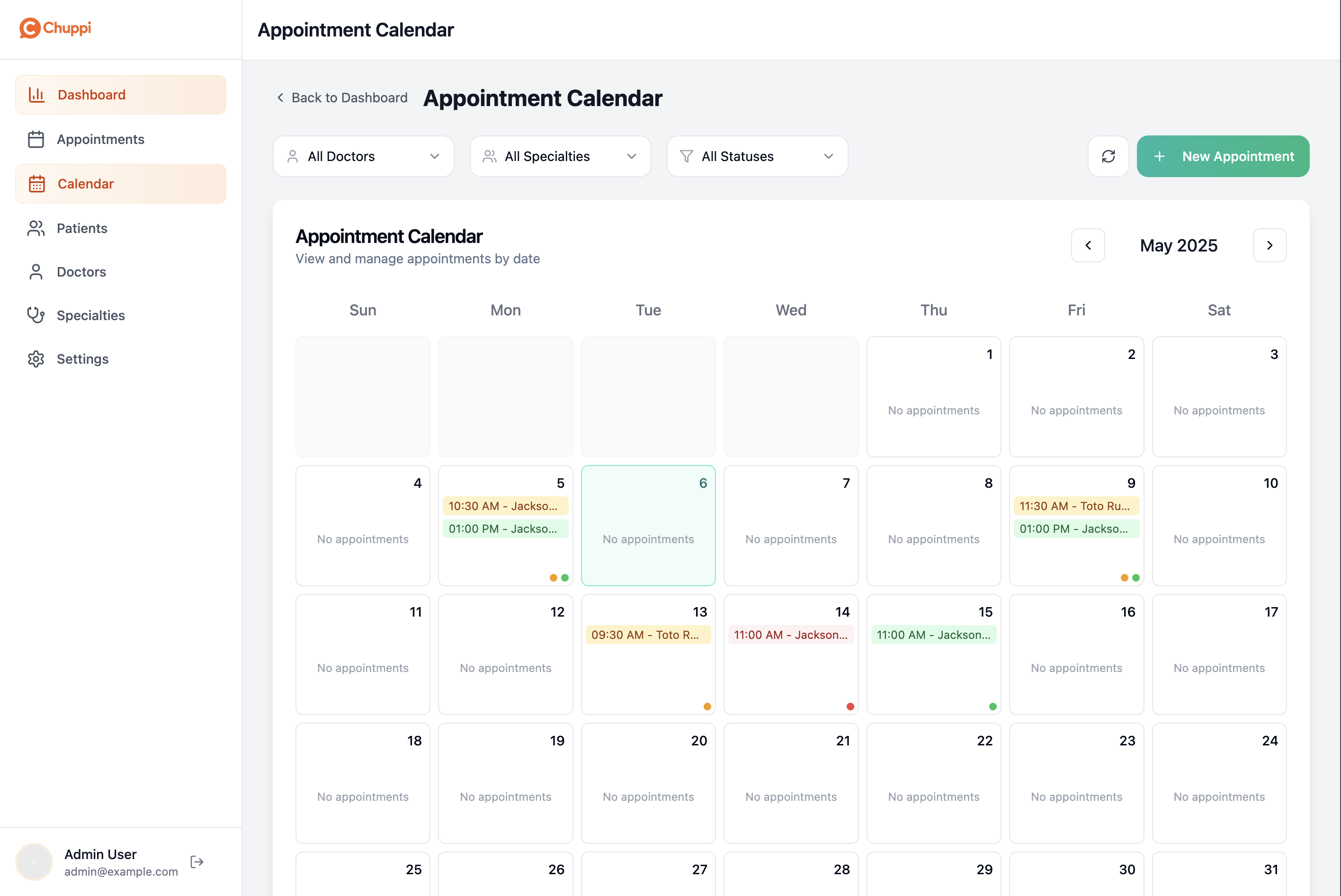This screenshot has height=896, width=1341.
Task: Go to Patients in the sidebar
Action: (x=121, y=228)
